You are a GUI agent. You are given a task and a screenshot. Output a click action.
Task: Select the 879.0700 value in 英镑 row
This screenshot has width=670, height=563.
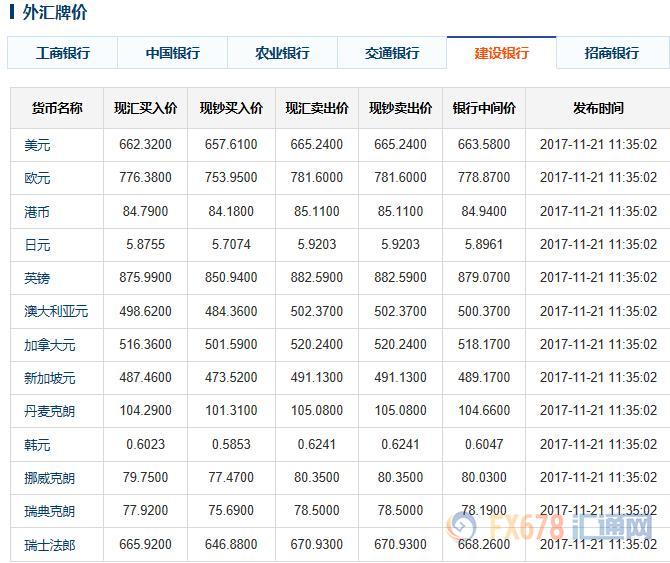(x=484, y=277)
